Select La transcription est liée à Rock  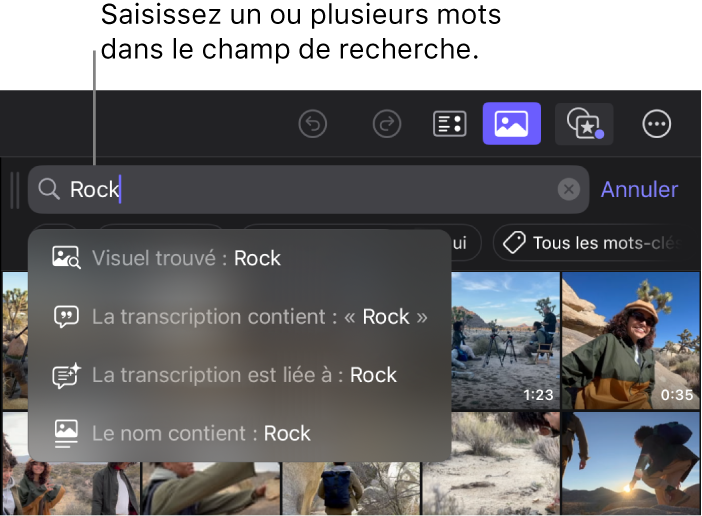click(x=240, y=375)
